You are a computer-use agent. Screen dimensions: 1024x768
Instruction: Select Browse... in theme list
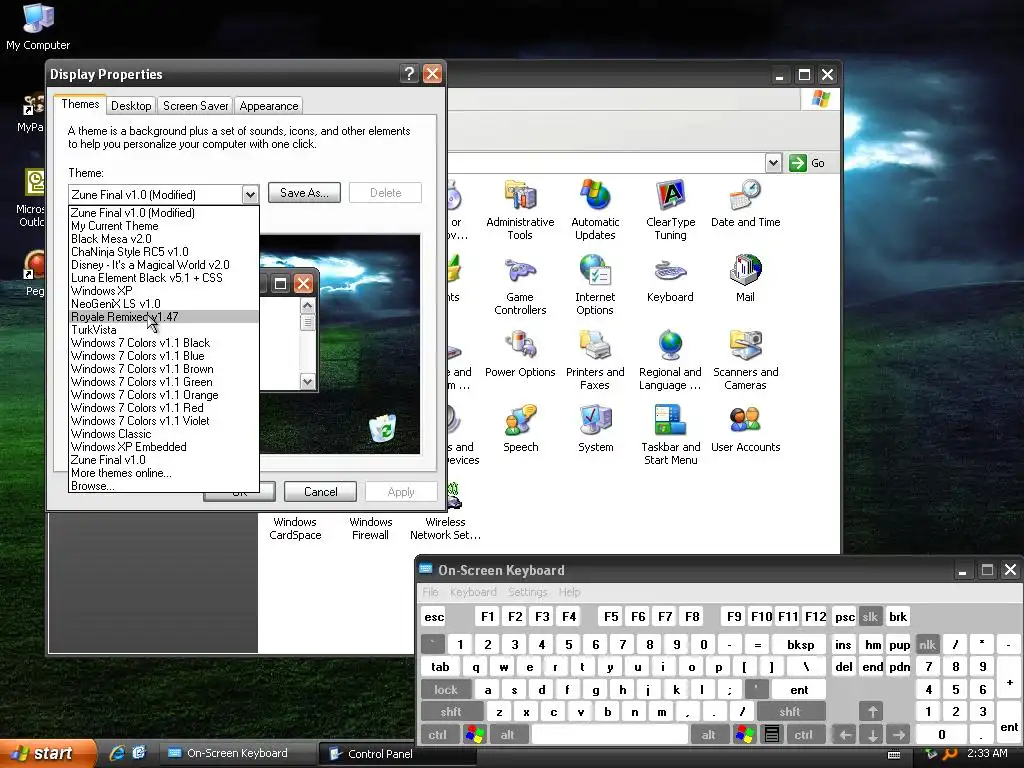(163, 486)
